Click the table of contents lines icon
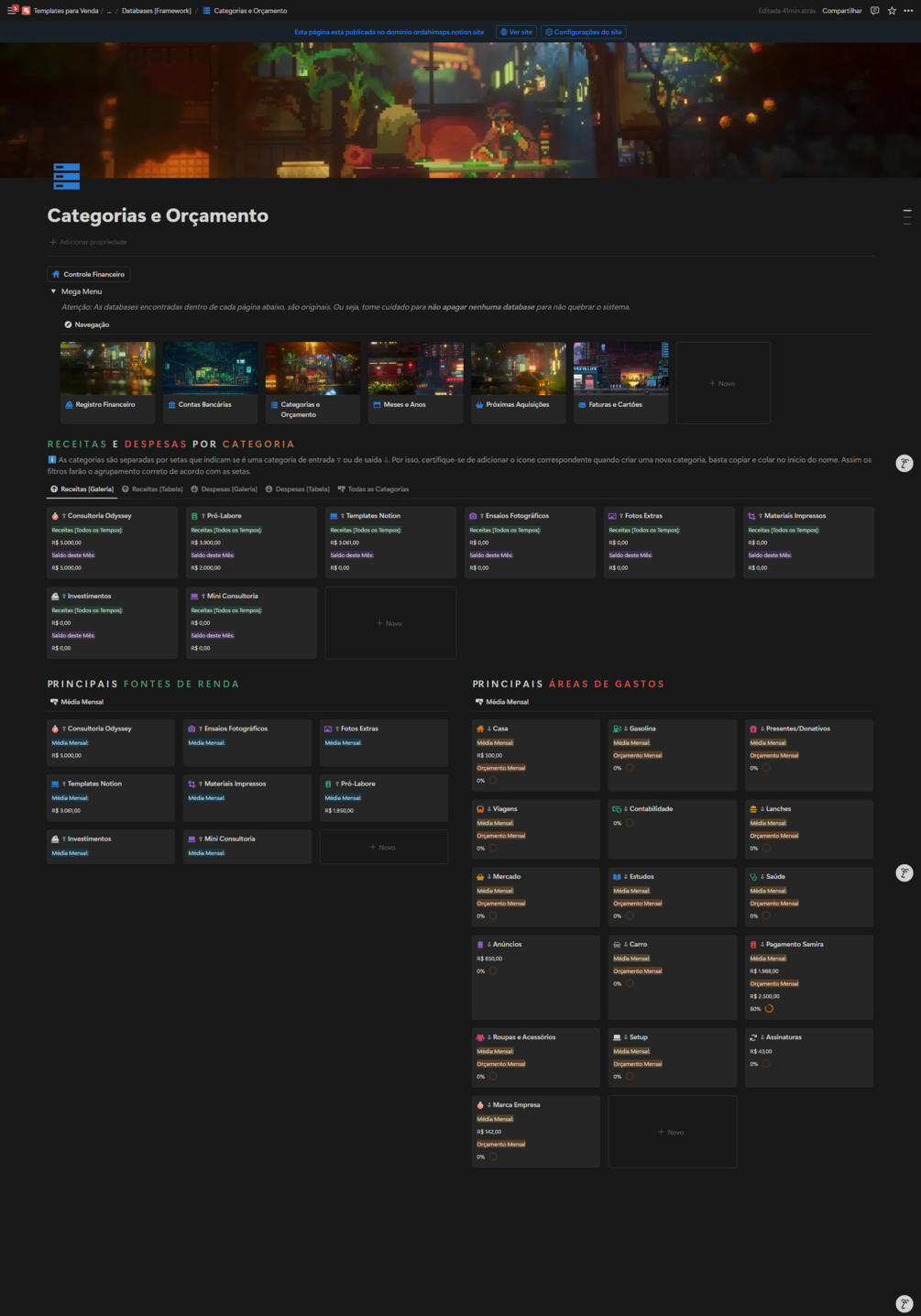Viewport: 921px width, 1316px height. point(907,217)
